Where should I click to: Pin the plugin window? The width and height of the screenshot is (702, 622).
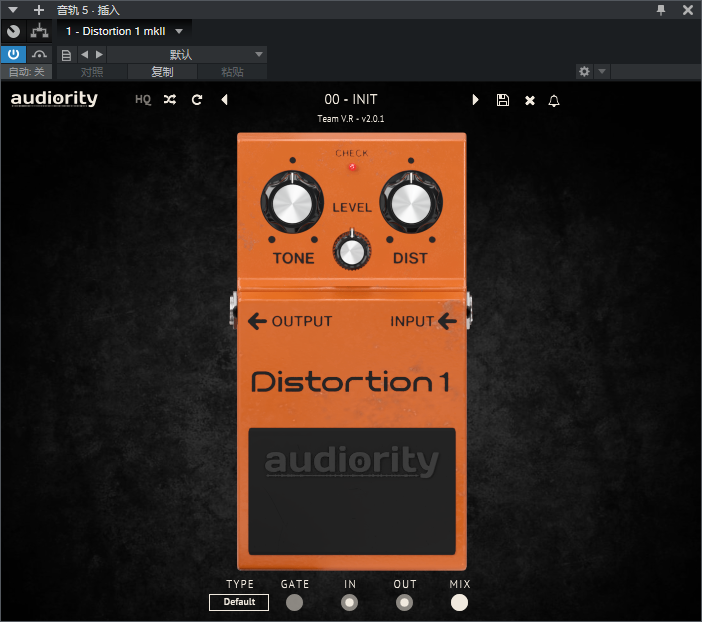pos(661,10)
